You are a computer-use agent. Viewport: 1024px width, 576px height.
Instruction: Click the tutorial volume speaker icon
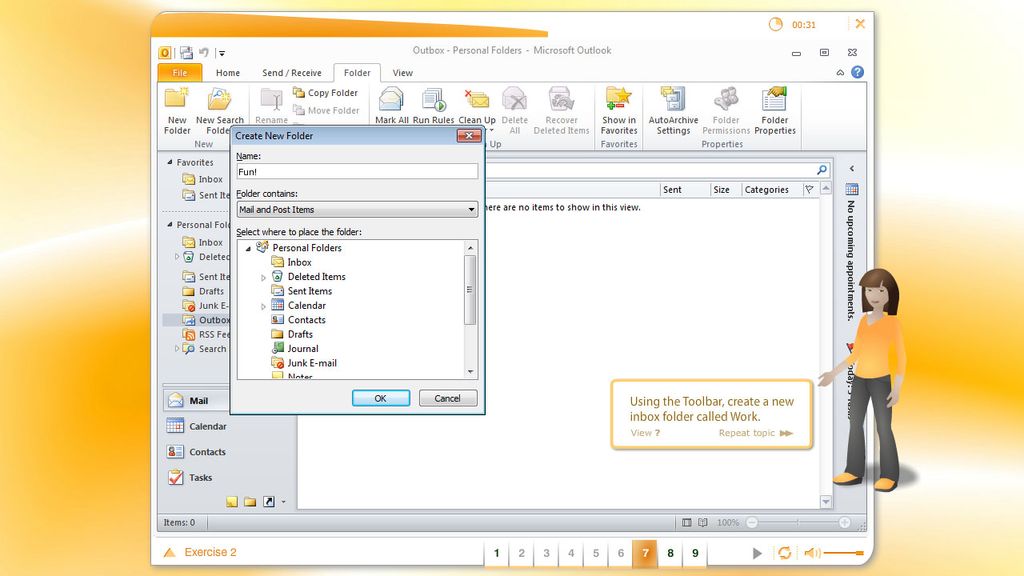811,553
